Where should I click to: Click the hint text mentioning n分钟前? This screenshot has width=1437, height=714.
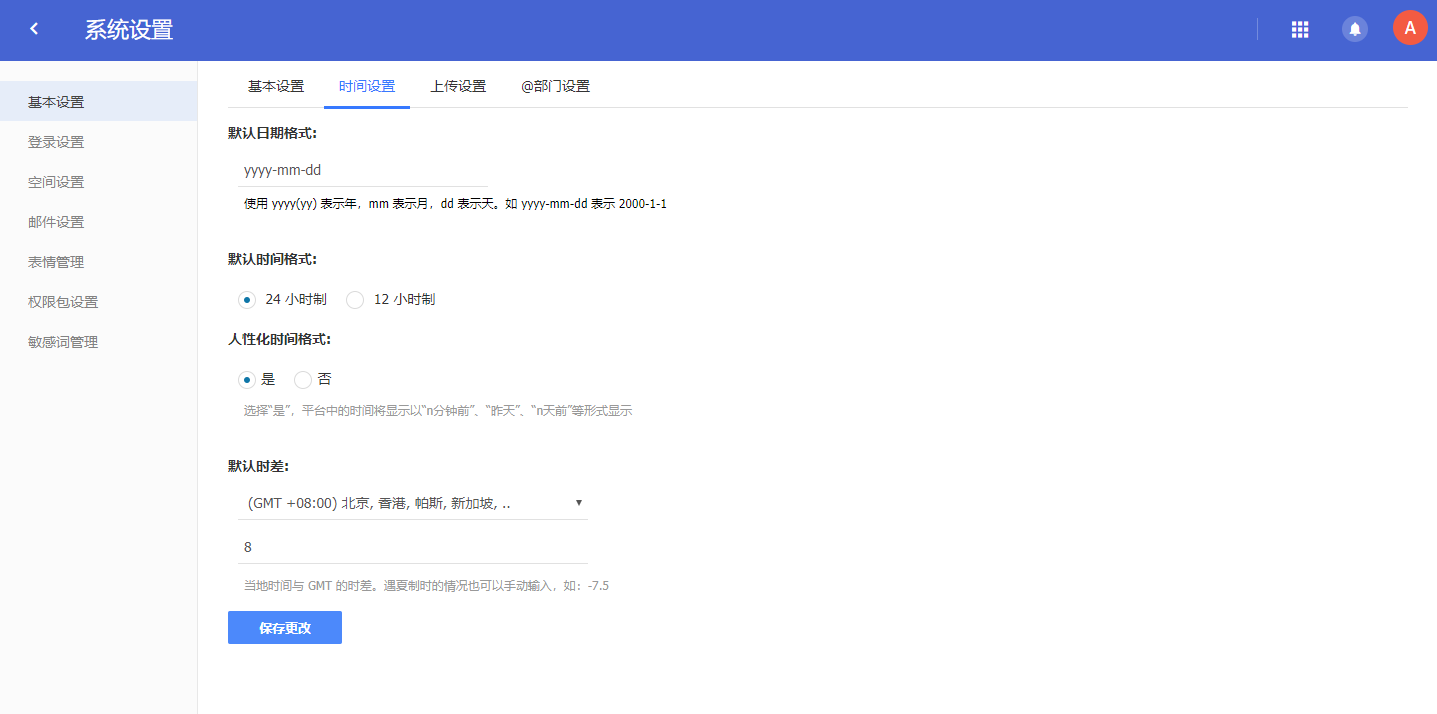(438, 410)
